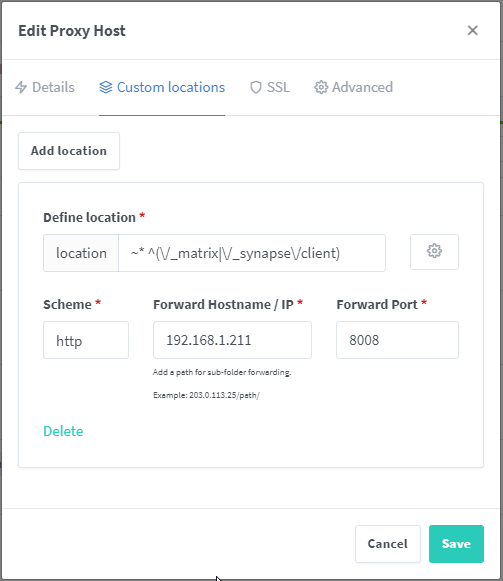The width and height of the screenshot is (503, 581).
Task: Click the 'Example: 203.0.113.25/path/' hint text
Action: pyautogui.click(x=206, y=395)
